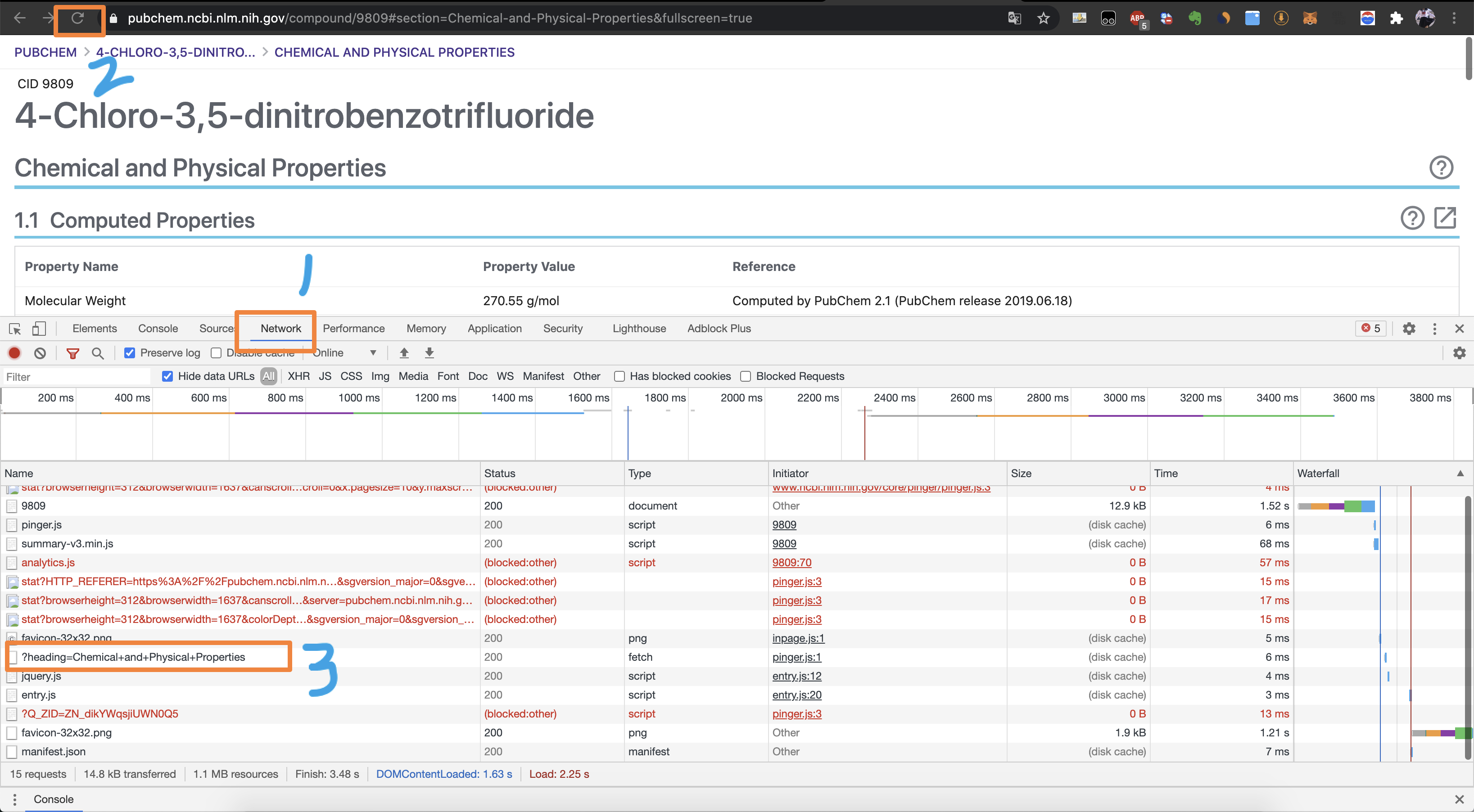Reload the page with the refresh icon

click(x=79, y=18)
